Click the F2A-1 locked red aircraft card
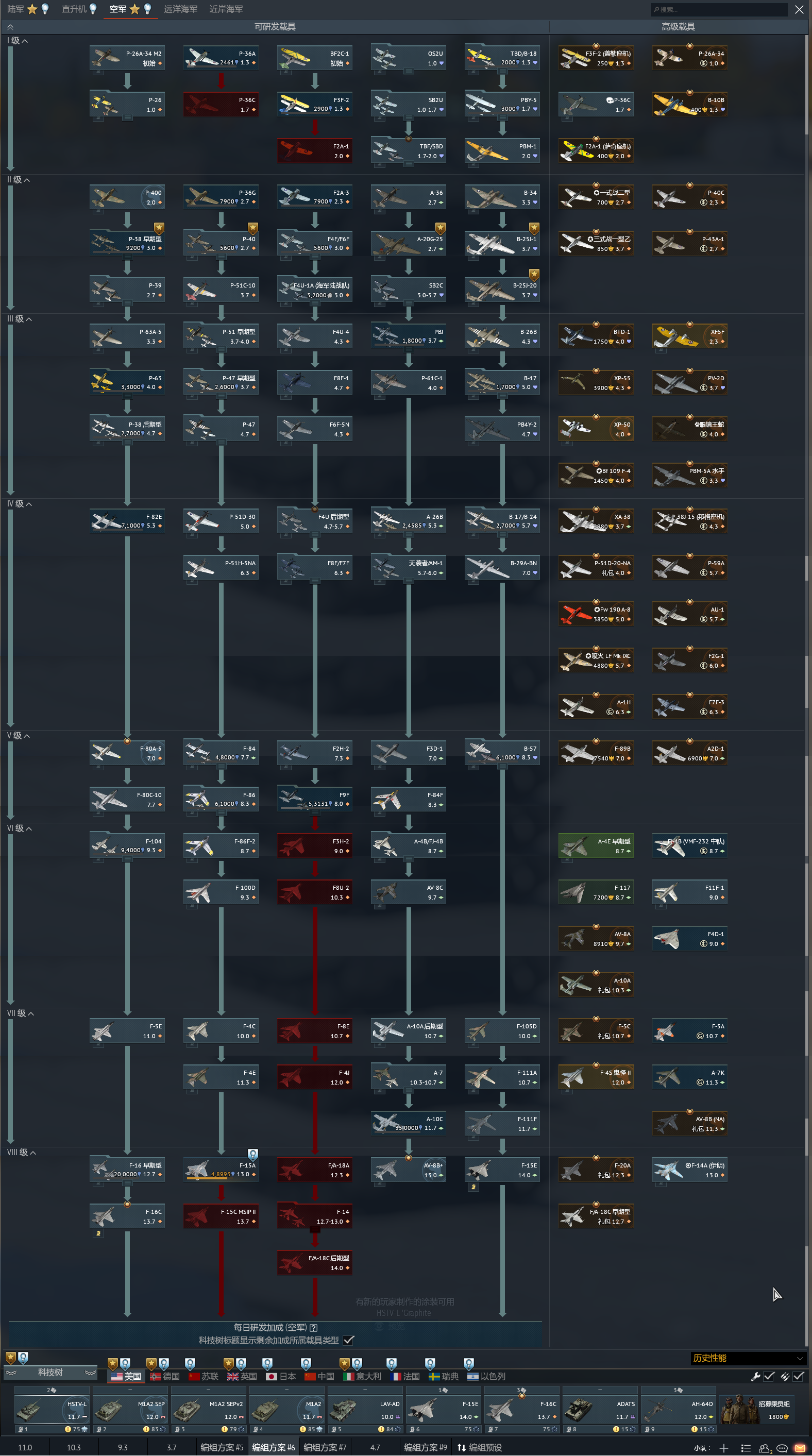 315,150
